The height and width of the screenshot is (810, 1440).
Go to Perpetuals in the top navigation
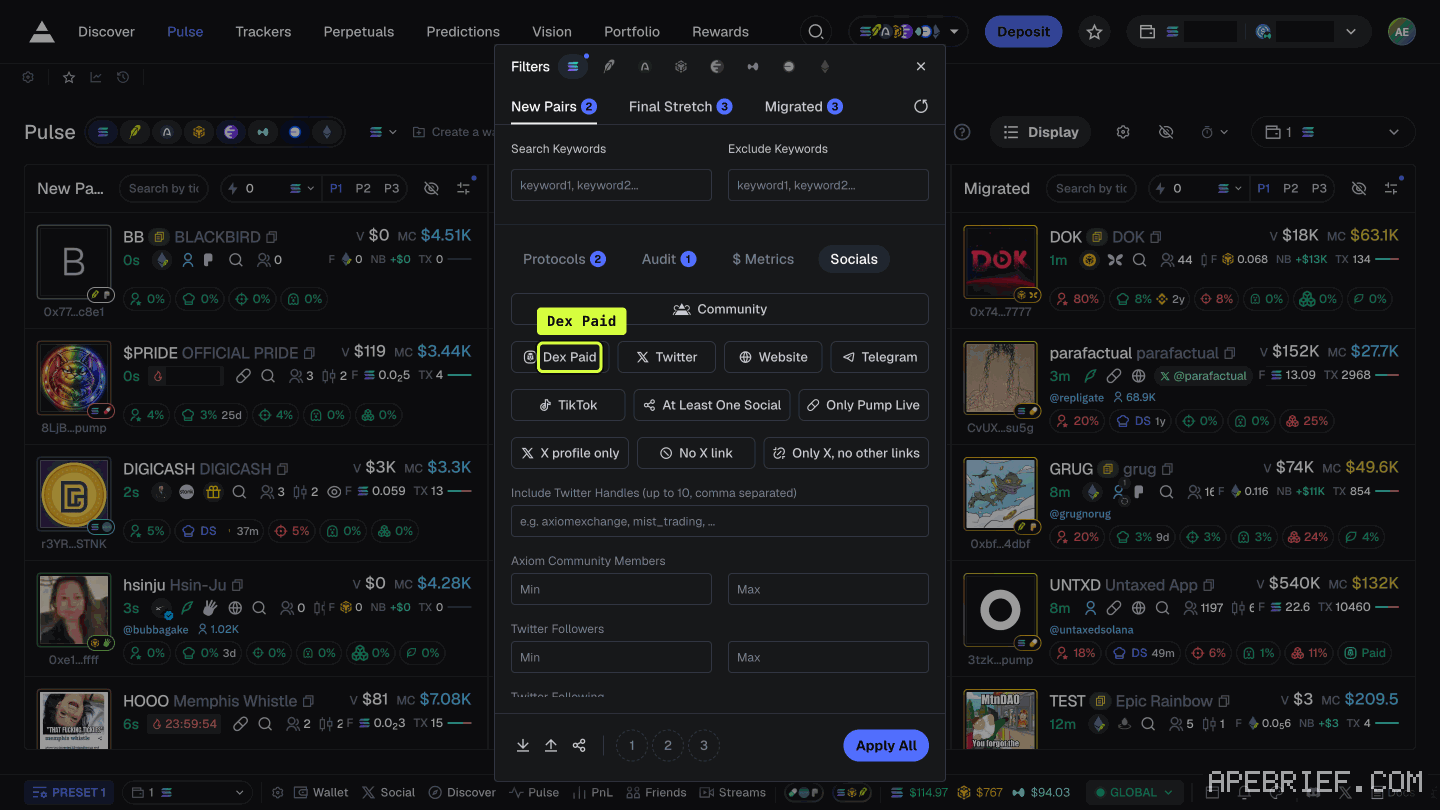click(x=358, y=32)
